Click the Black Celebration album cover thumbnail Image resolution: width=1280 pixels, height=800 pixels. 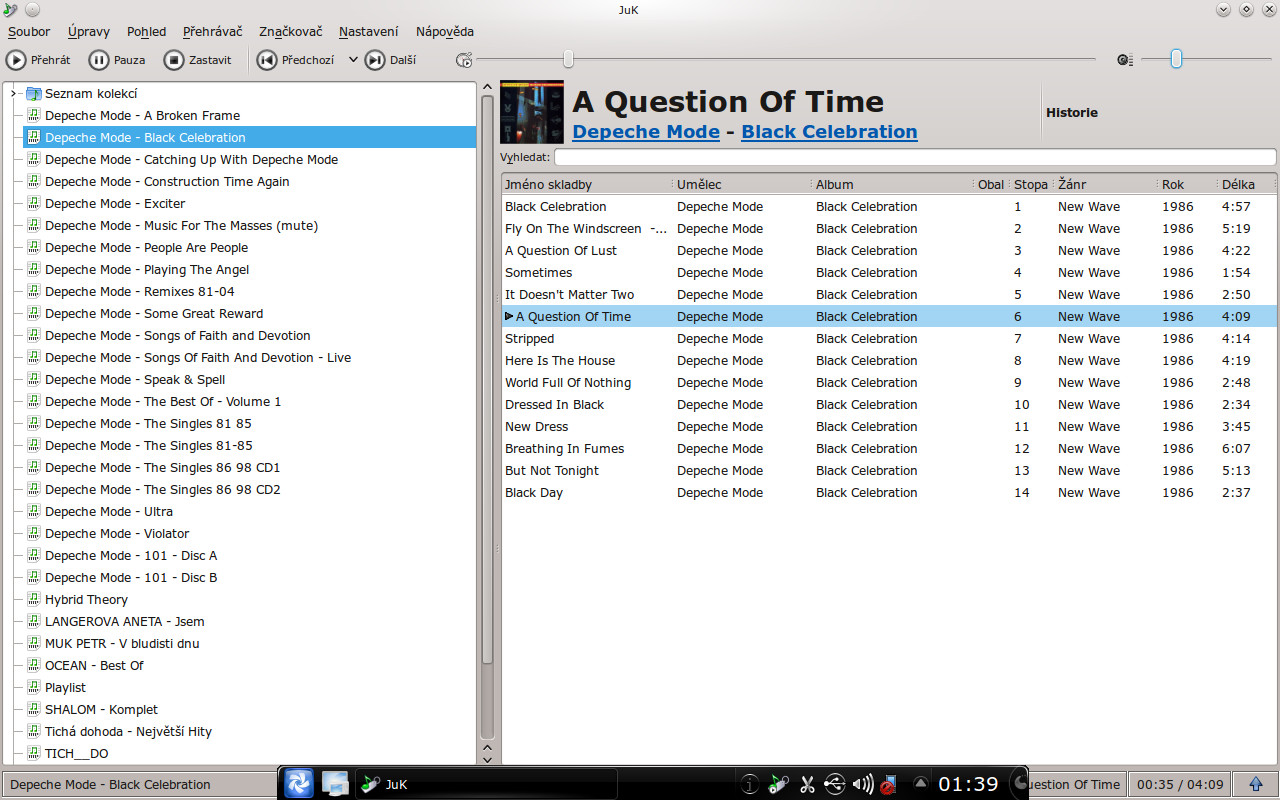(532, 112)
